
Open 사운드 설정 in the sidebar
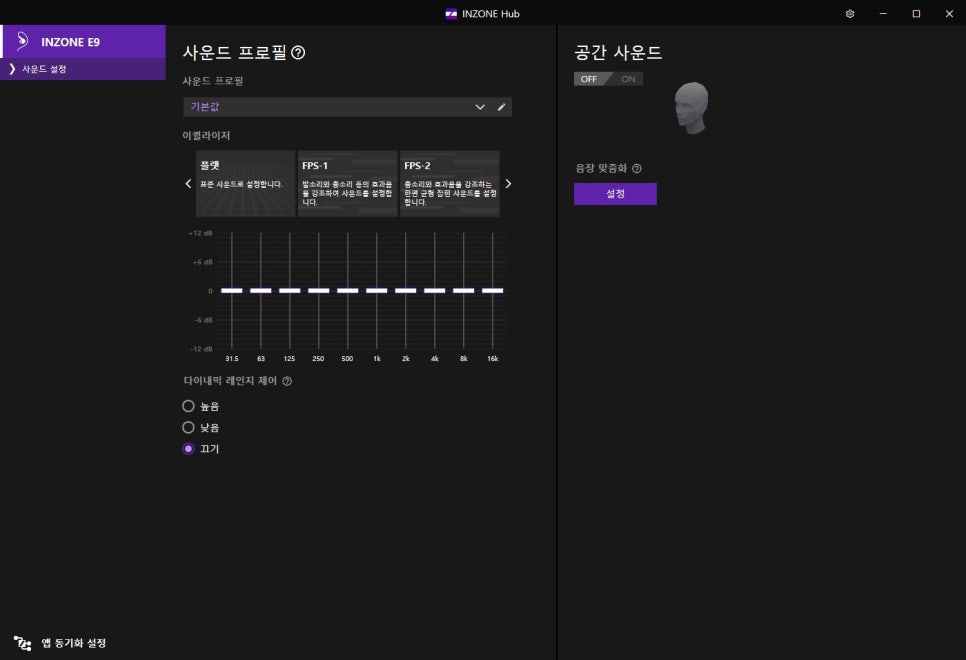click(44, 69)
